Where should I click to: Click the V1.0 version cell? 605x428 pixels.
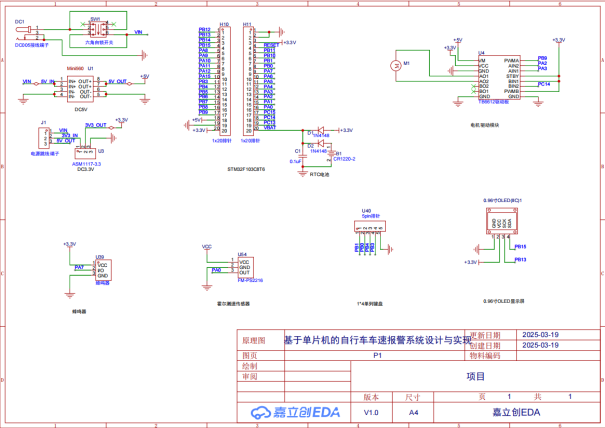(x=371, y=413)
